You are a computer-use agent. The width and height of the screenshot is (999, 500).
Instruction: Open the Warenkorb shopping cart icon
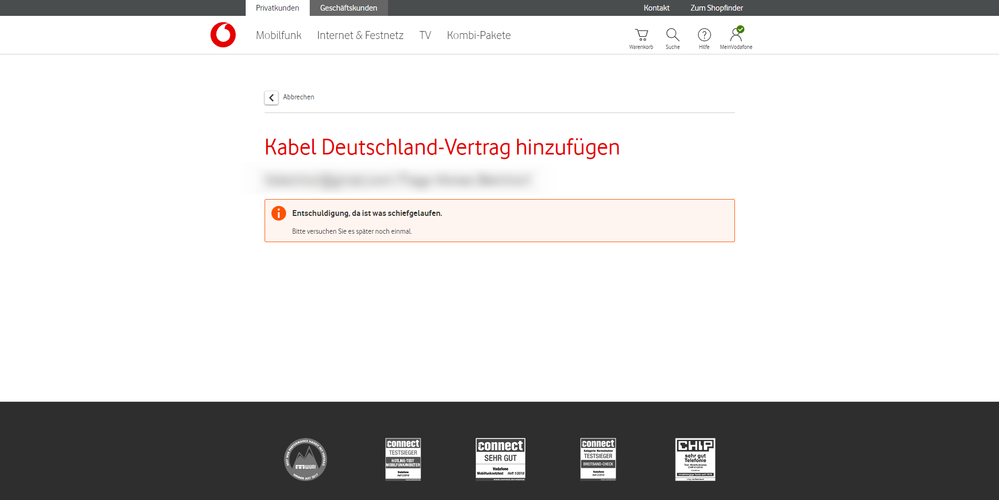(x=641, y=35)
